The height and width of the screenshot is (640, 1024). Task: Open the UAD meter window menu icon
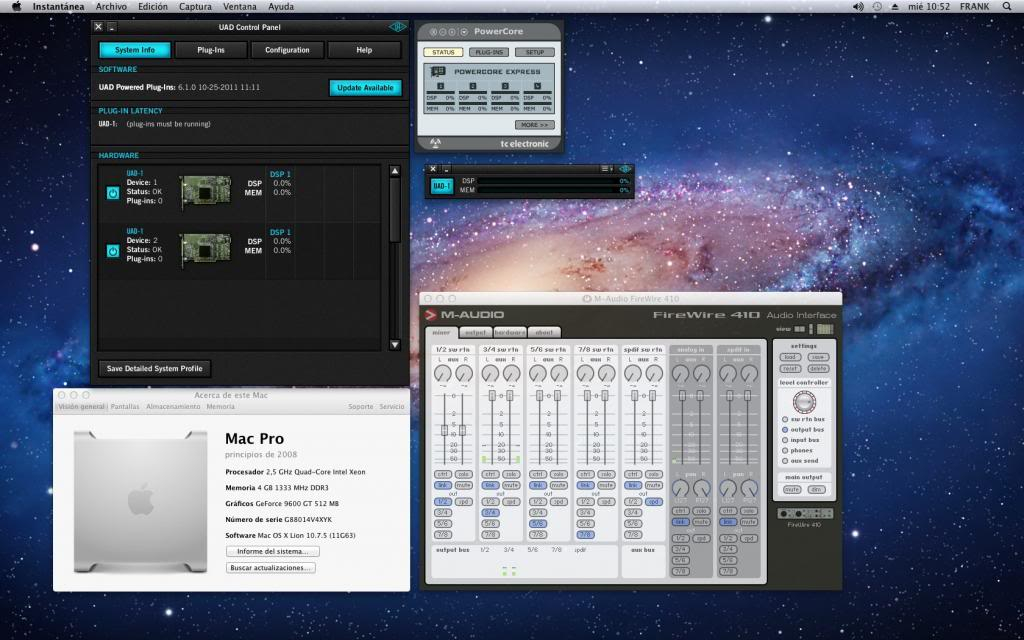tap(606, 169)
